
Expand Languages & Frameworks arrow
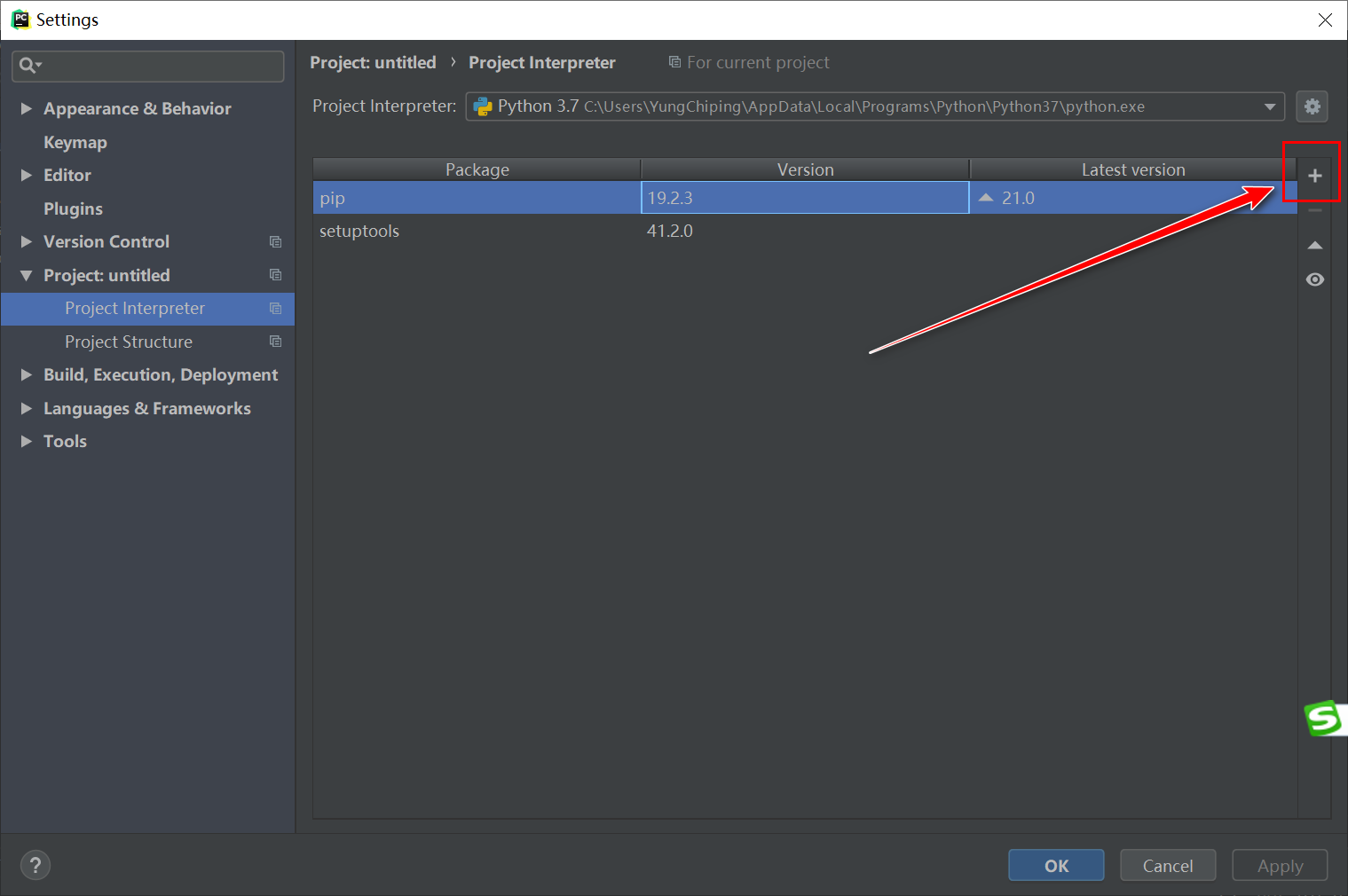pyautogui.click(x=27, y=408)
